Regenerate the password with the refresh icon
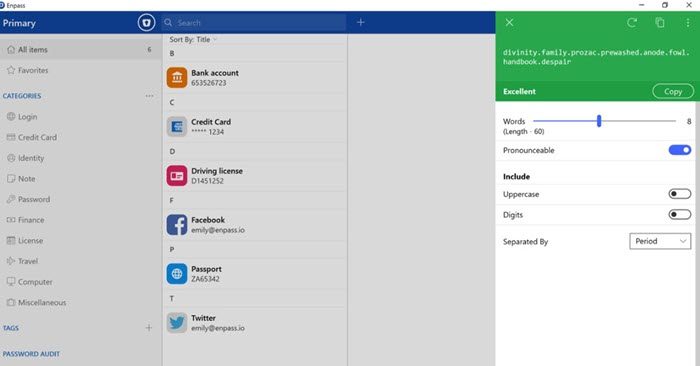 click(x=632, y=22)
